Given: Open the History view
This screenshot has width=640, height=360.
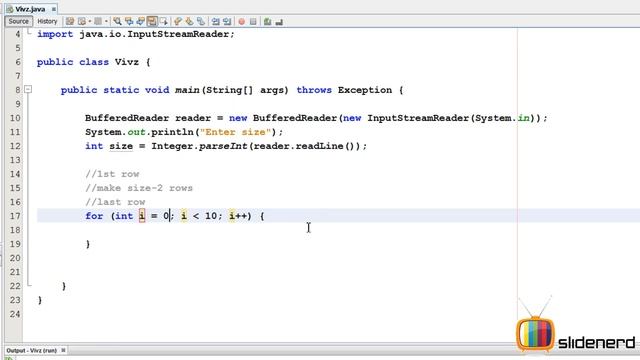Looking at the screenshot, I should [47, 21].
